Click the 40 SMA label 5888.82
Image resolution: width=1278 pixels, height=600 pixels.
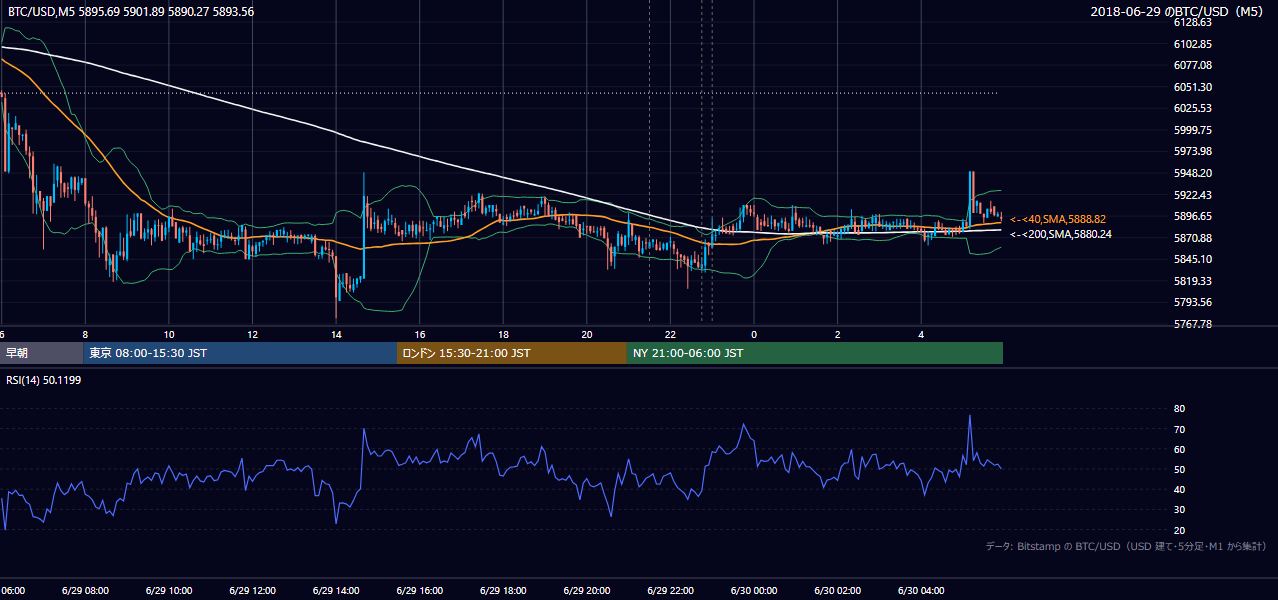(x=1058, y=219)
